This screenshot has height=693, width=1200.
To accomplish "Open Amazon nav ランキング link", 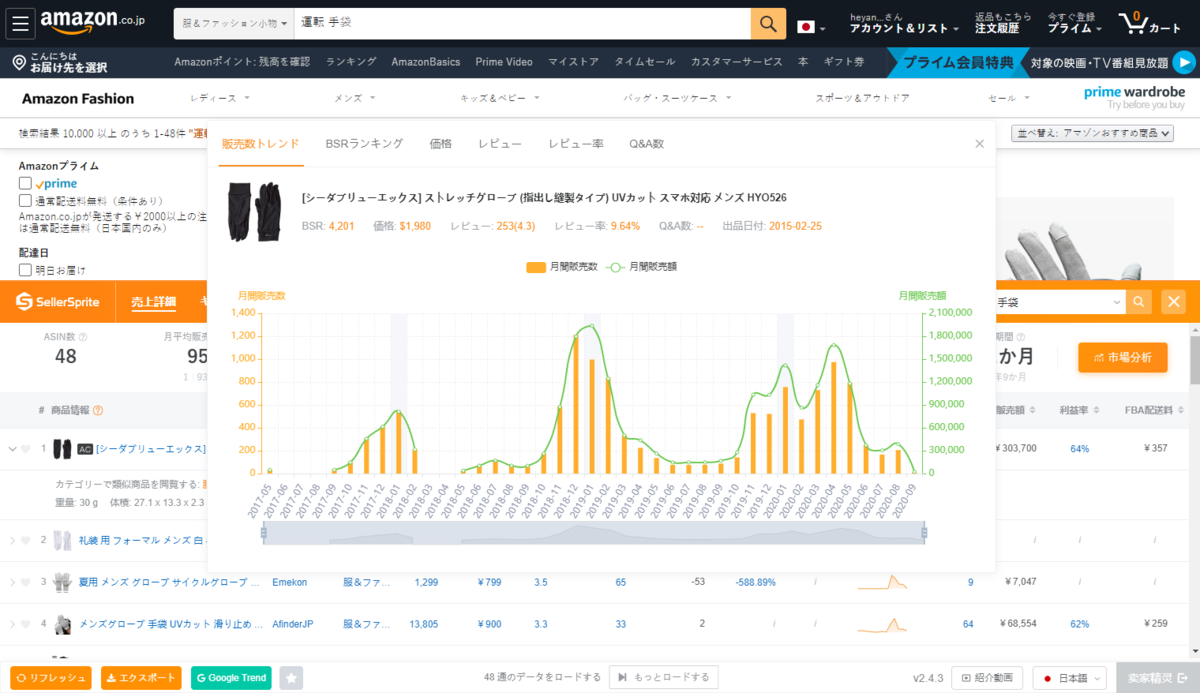I will (351, 62).
